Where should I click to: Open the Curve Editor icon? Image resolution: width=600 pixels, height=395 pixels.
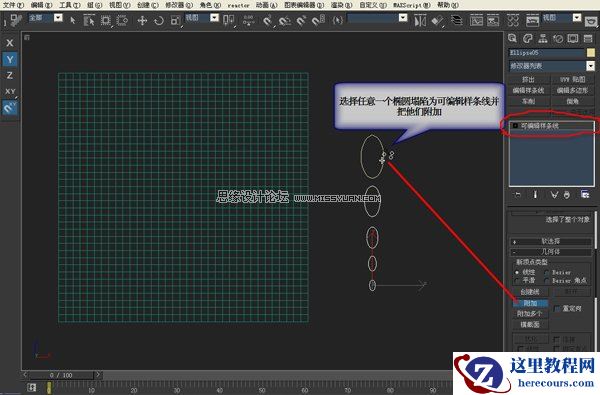click(476, 20)
